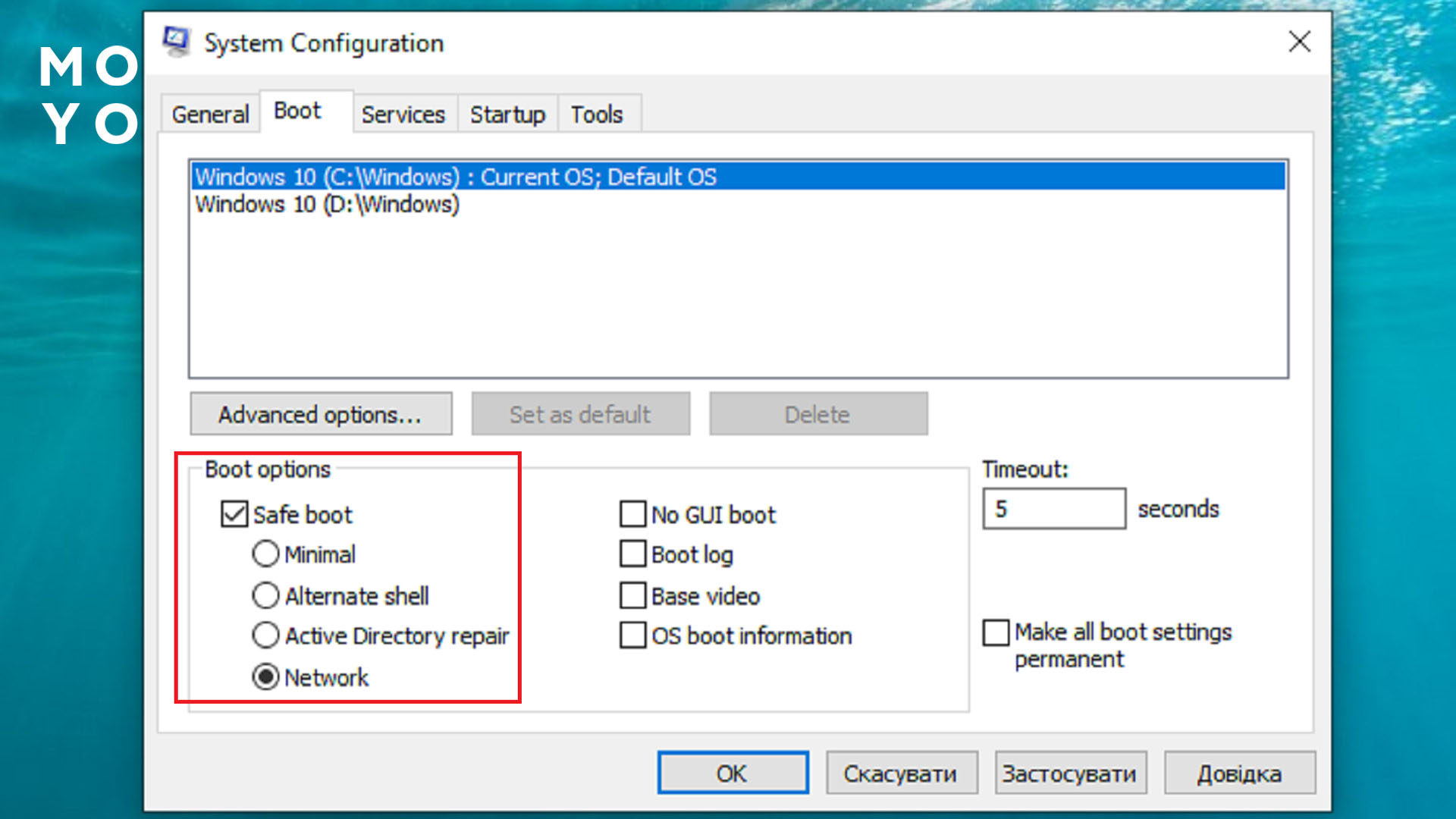Check OS boot information box
The height and width of the screenshot is (819, 1456).
(x=632, y=635)
